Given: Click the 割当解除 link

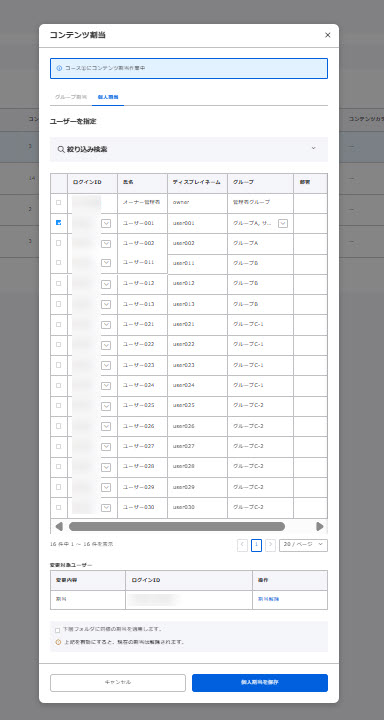Looking at the screenshot, I should (268, 599).
